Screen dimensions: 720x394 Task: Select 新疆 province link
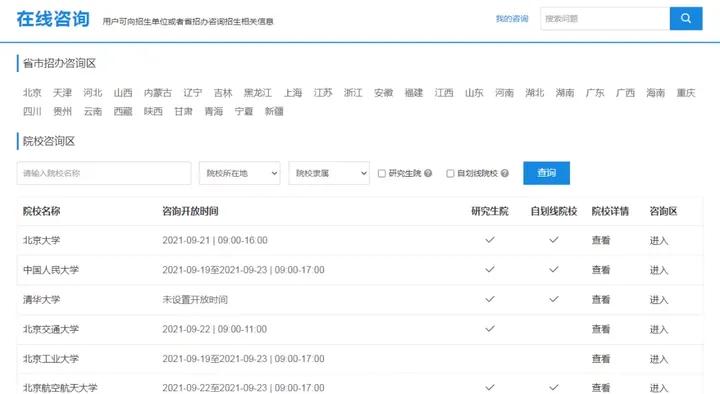tap(274, 111)
